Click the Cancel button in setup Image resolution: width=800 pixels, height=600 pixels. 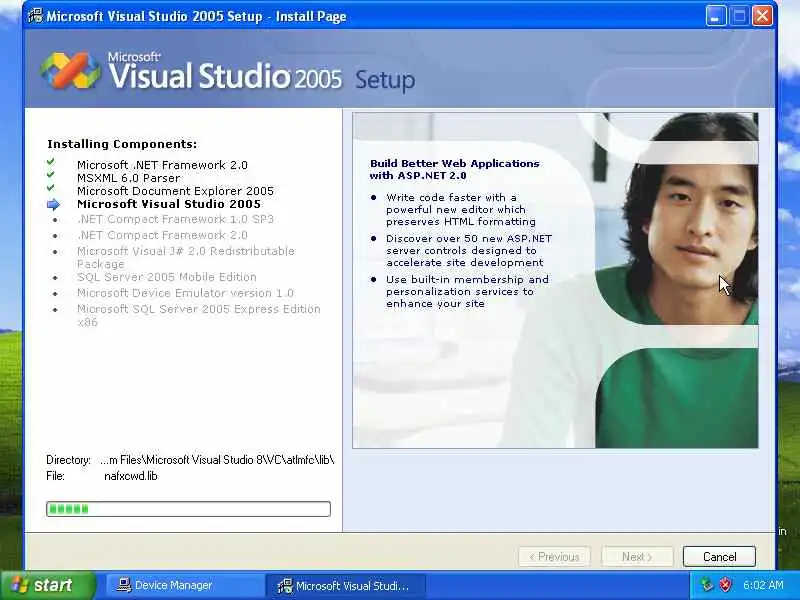(x=719, y=556)
